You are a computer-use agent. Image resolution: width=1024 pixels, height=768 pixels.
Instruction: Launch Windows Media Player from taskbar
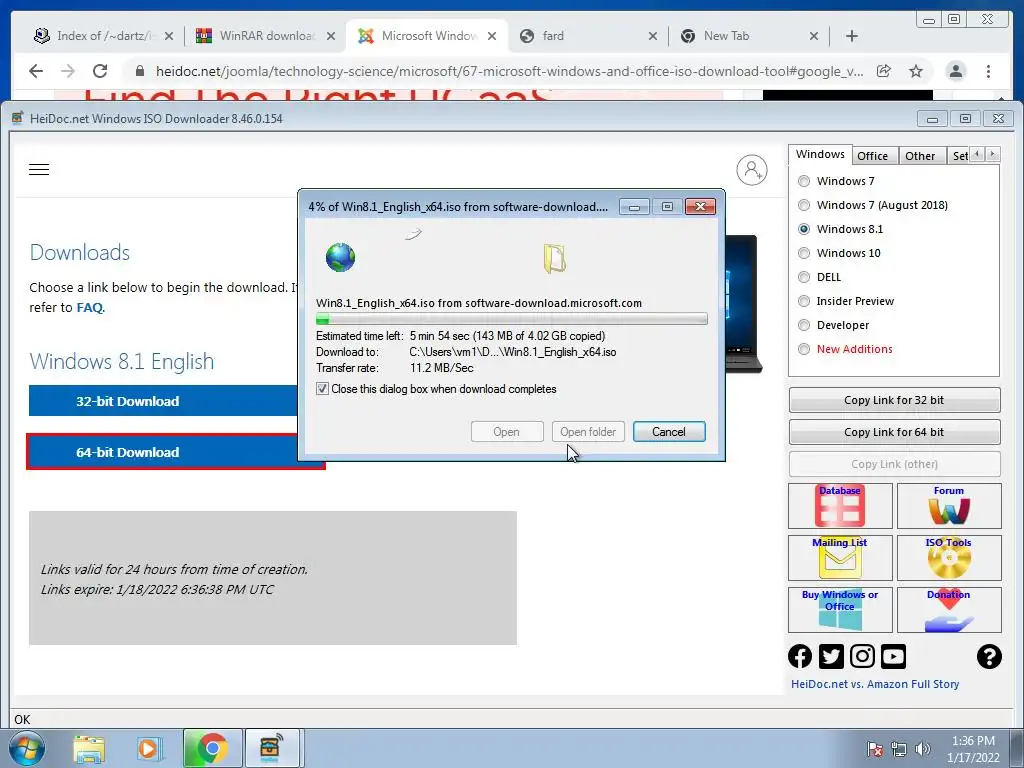[x=149, y=748]
